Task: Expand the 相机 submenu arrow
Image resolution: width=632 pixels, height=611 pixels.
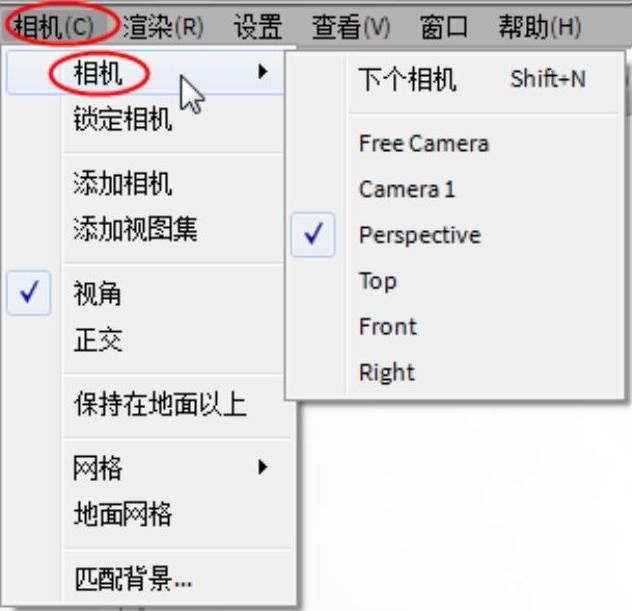Action: pyautogui.click(x=263, y=72)
